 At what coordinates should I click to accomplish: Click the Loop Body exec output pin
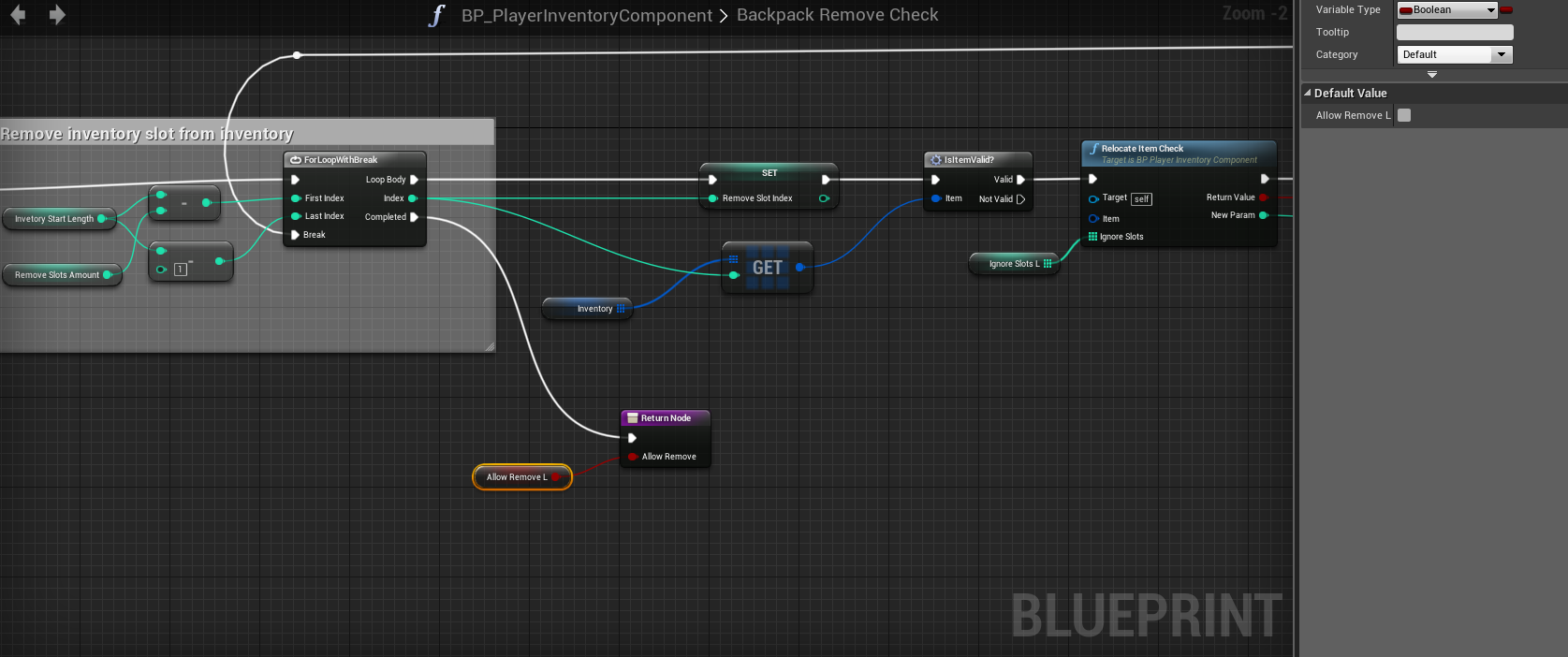414,180
